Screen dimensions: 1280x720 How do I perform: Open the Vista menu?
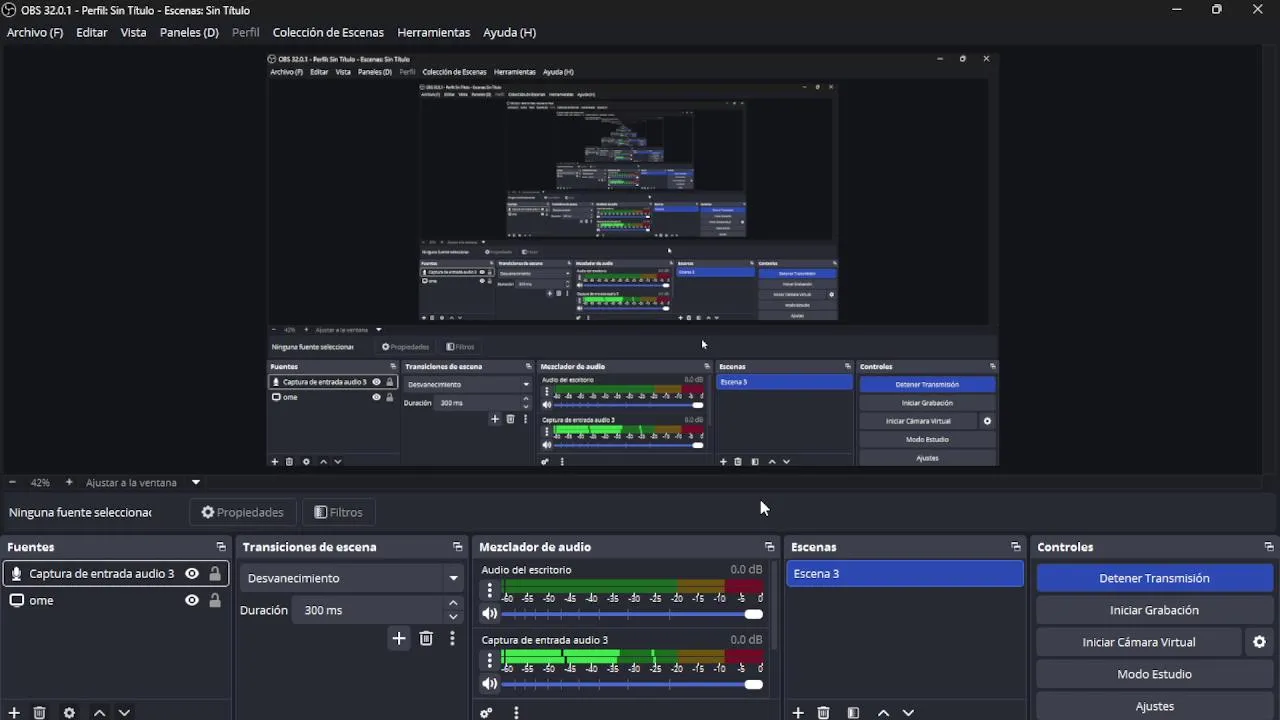pyautogui.click(x=133, y=32)
